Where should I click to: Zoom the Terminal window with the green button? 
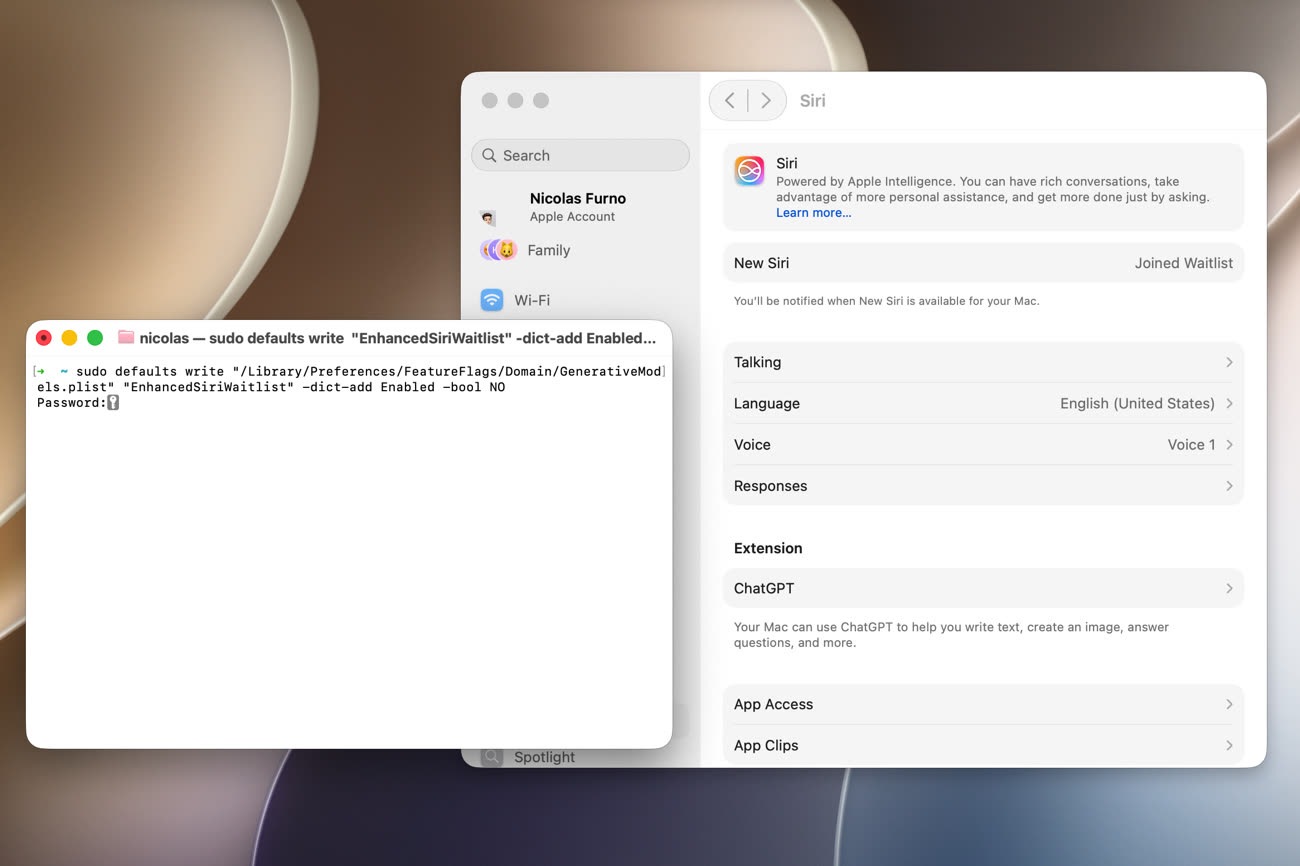point(95,338)
